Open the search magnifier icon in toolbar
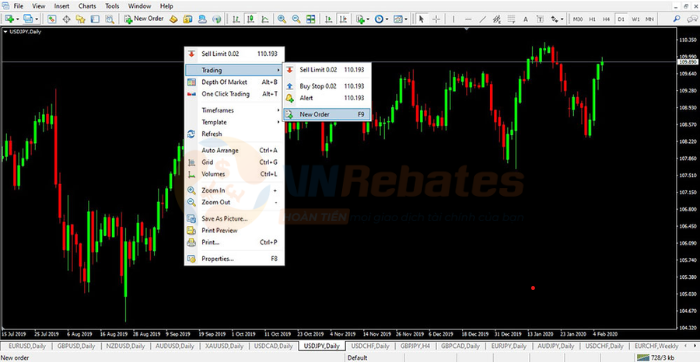 677,19
